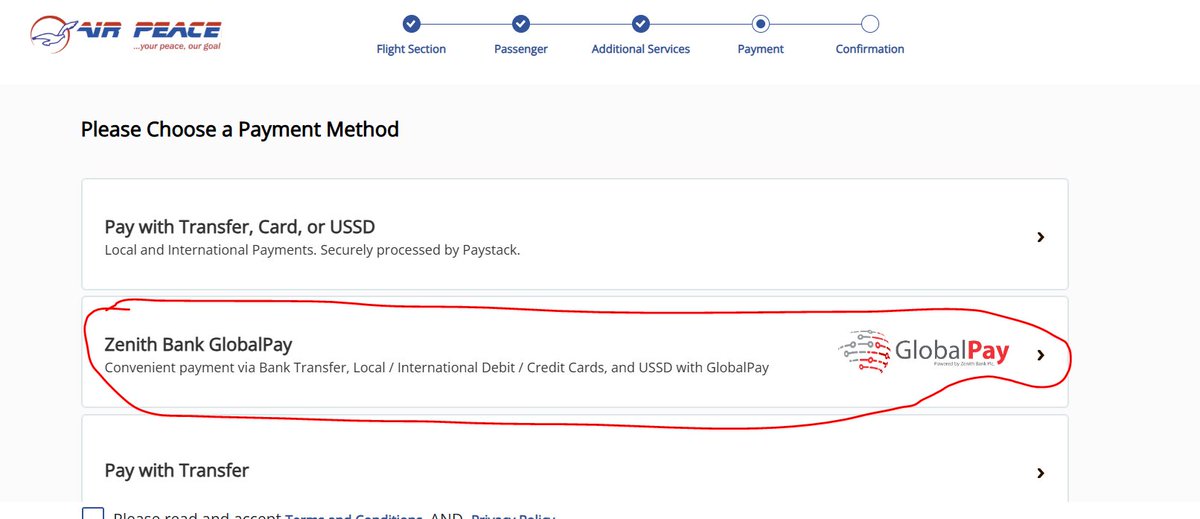
Task: Click the GlobalPay logo image
Action: [923, 351]
